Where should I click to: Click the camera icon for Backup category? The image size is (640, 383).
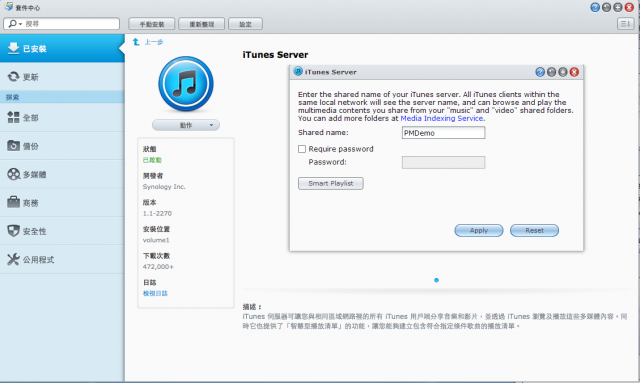click(x=13, y=145)
